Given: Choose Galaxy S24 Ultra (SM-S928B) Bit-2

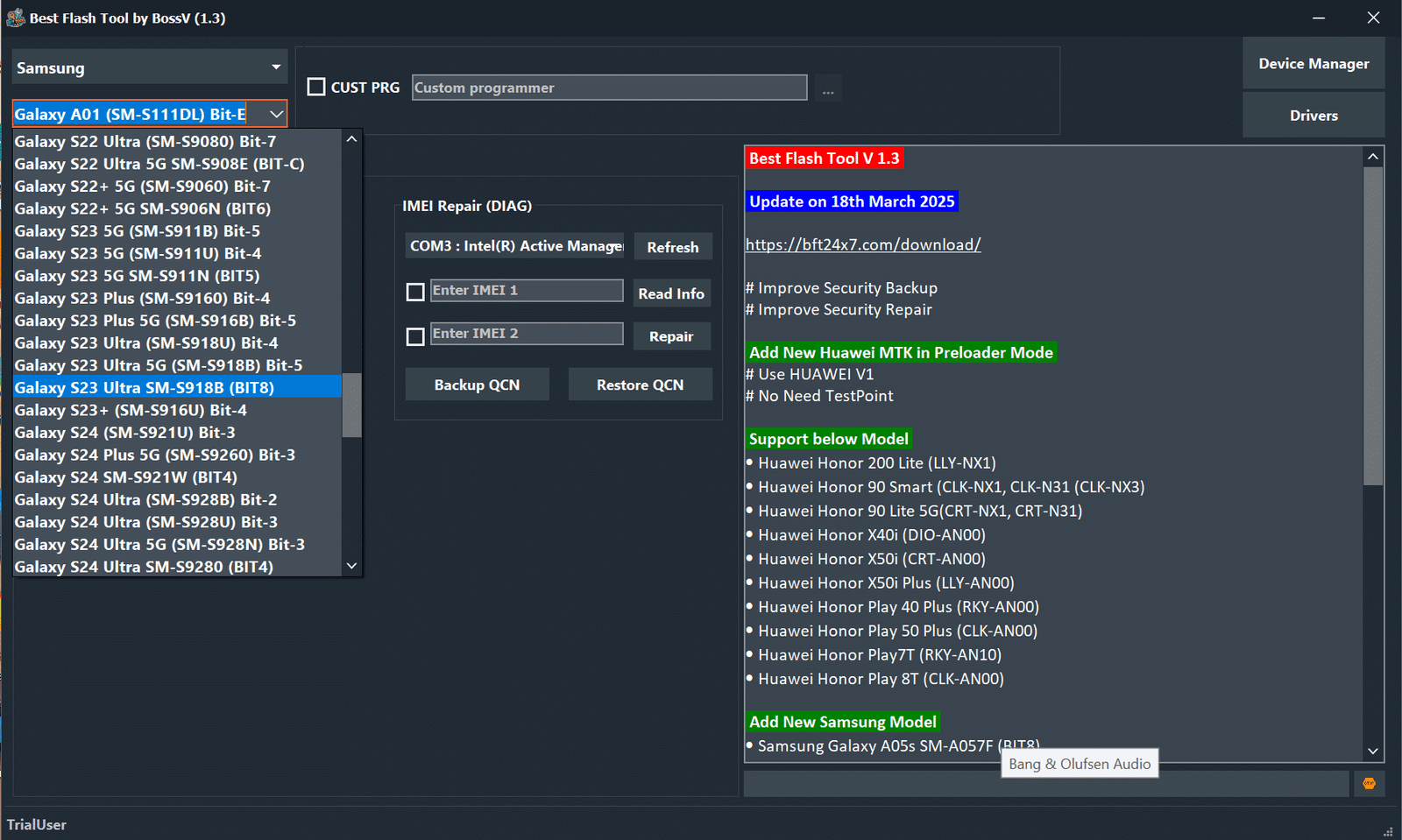Looking at the screenshot, I should [x=177, y=499].
